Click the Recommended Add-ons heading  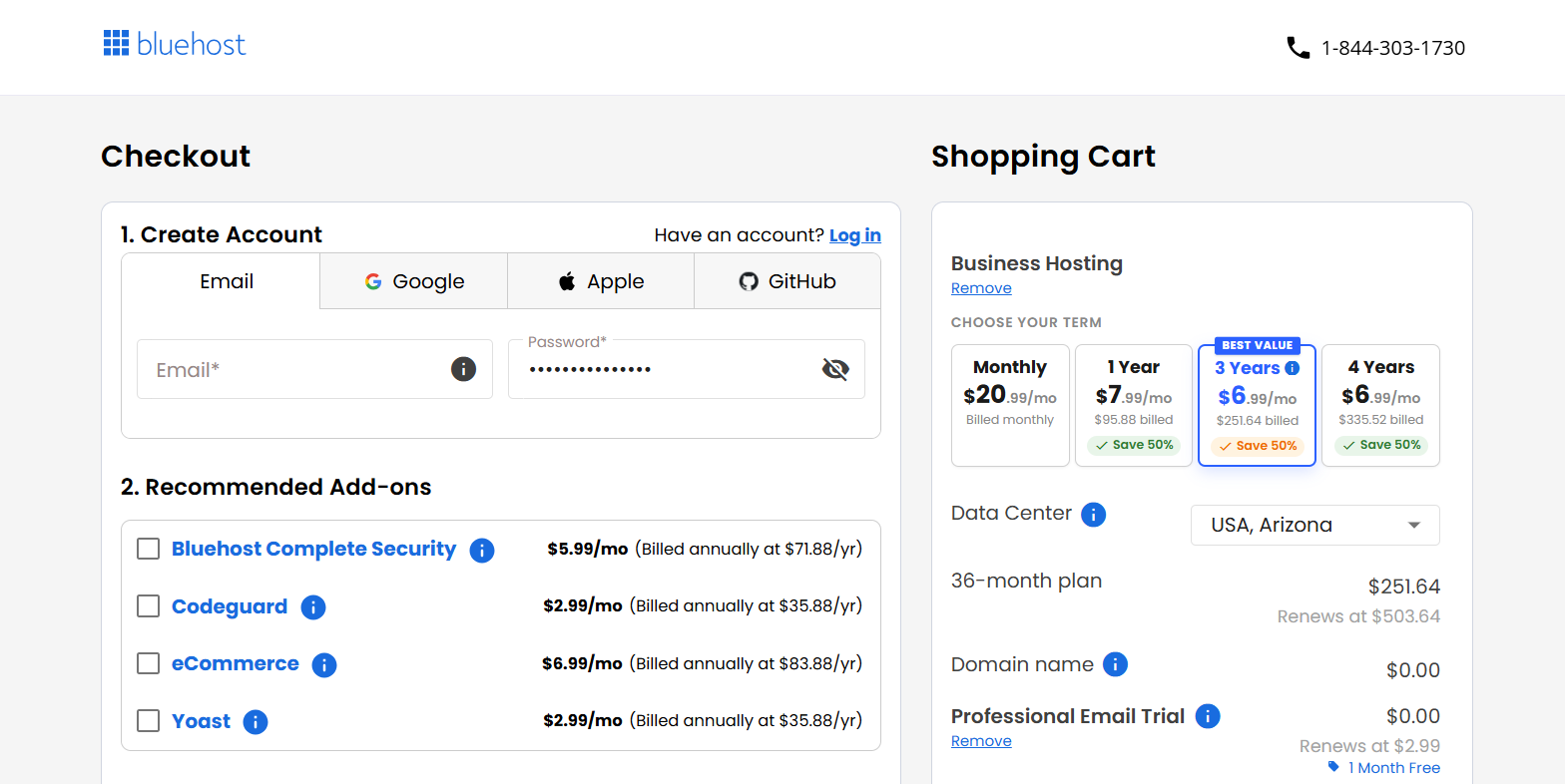pos(276,487)
